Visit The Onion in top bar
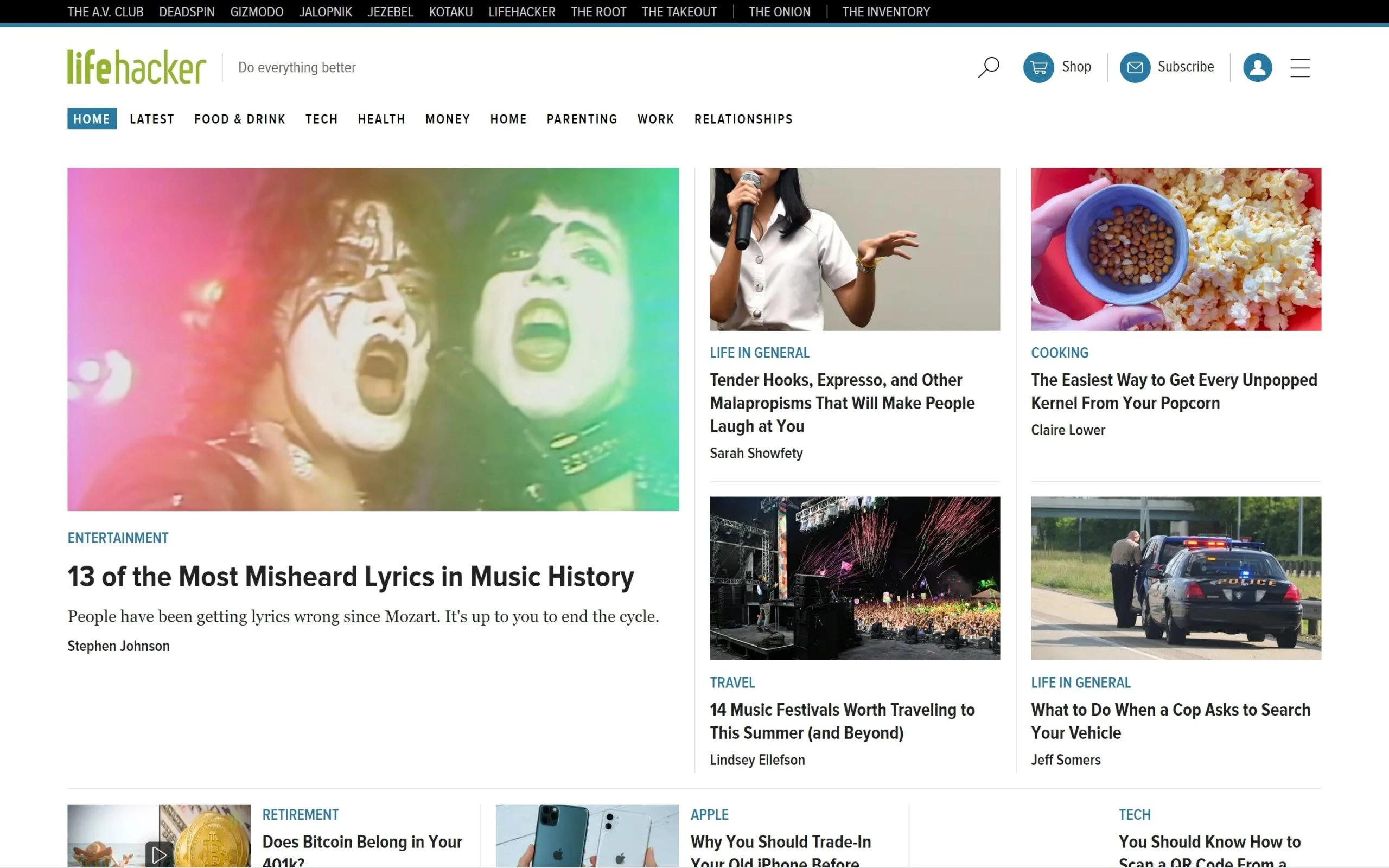This screenshot has width=1389, height=868. coord(780,11)
